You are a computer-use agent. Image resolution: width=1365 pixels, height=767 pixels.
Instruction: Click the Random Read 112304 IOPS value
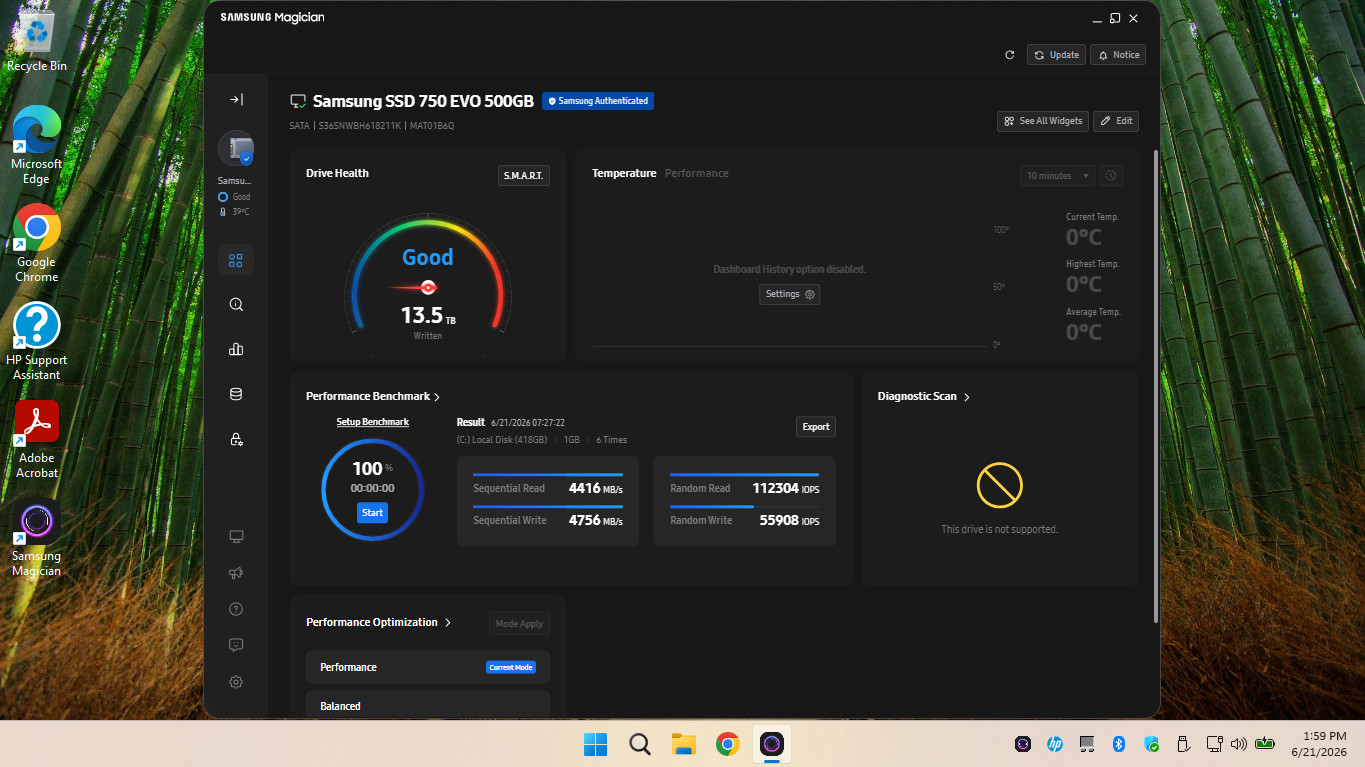pos(786,489)
